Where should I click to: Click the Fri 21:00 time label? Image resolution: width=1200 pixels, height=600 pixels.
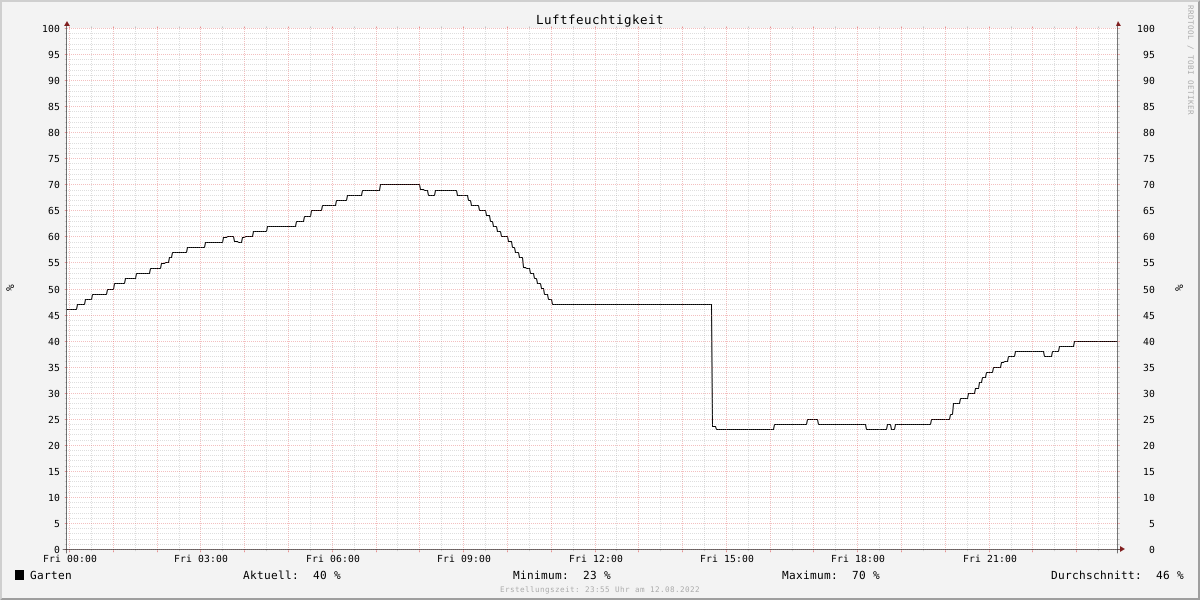click(990, 559)
